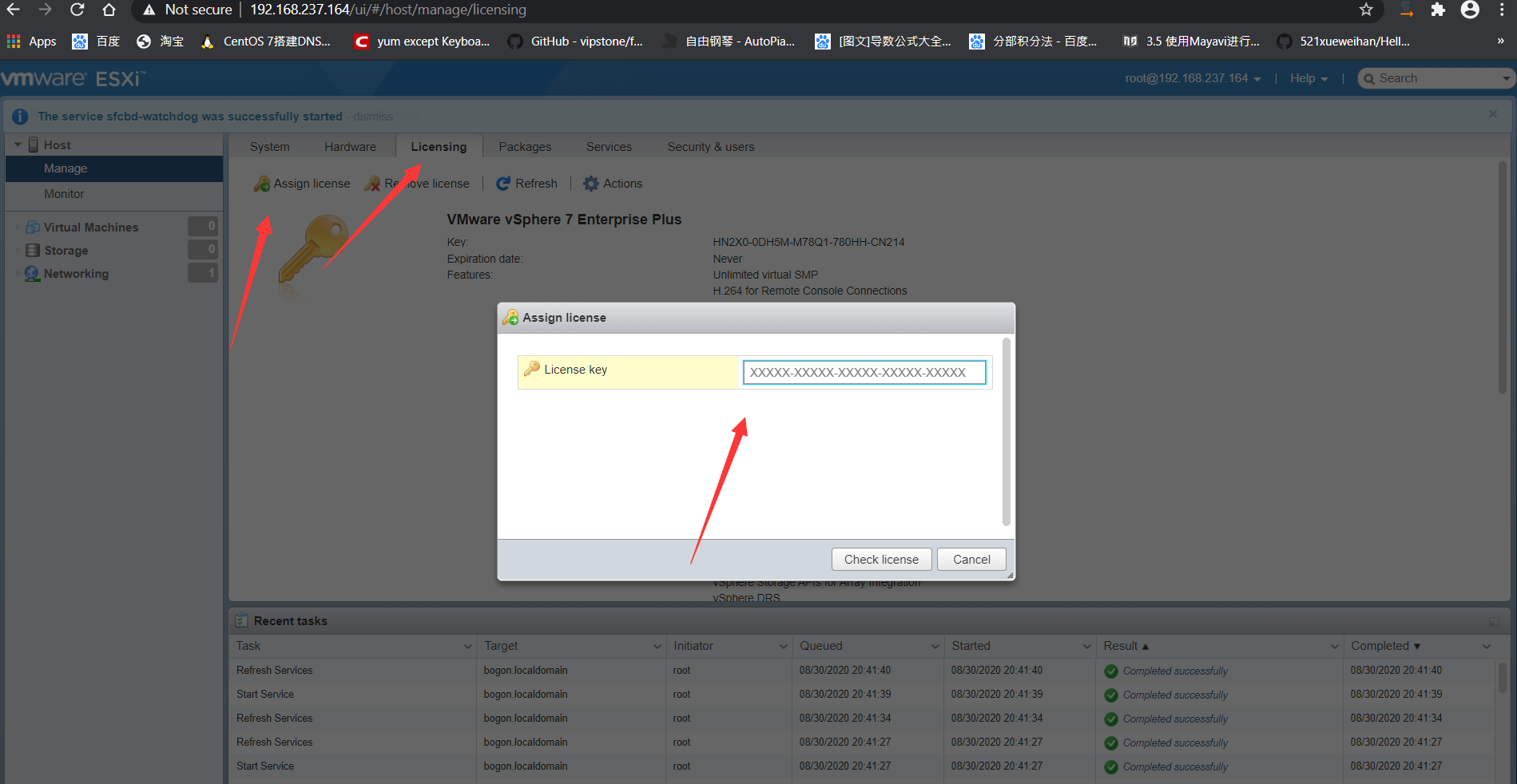Open the Started column dropdown arrow
The image size is (1517, 784).
coord(1087,646)
